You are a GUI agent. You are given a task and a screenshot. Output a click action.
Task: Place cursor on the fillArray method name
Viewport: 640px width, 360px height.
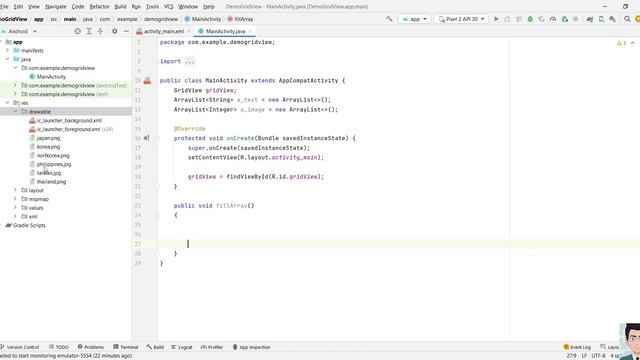click(x=231, y=206)
